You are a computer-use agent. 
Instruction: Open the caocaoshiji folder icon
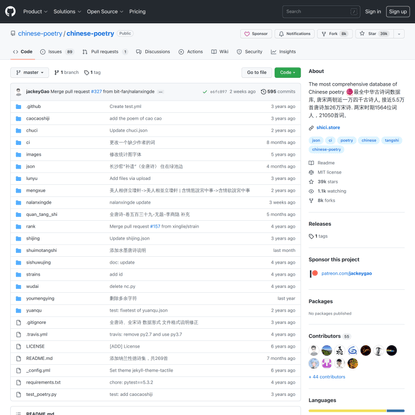19,119
